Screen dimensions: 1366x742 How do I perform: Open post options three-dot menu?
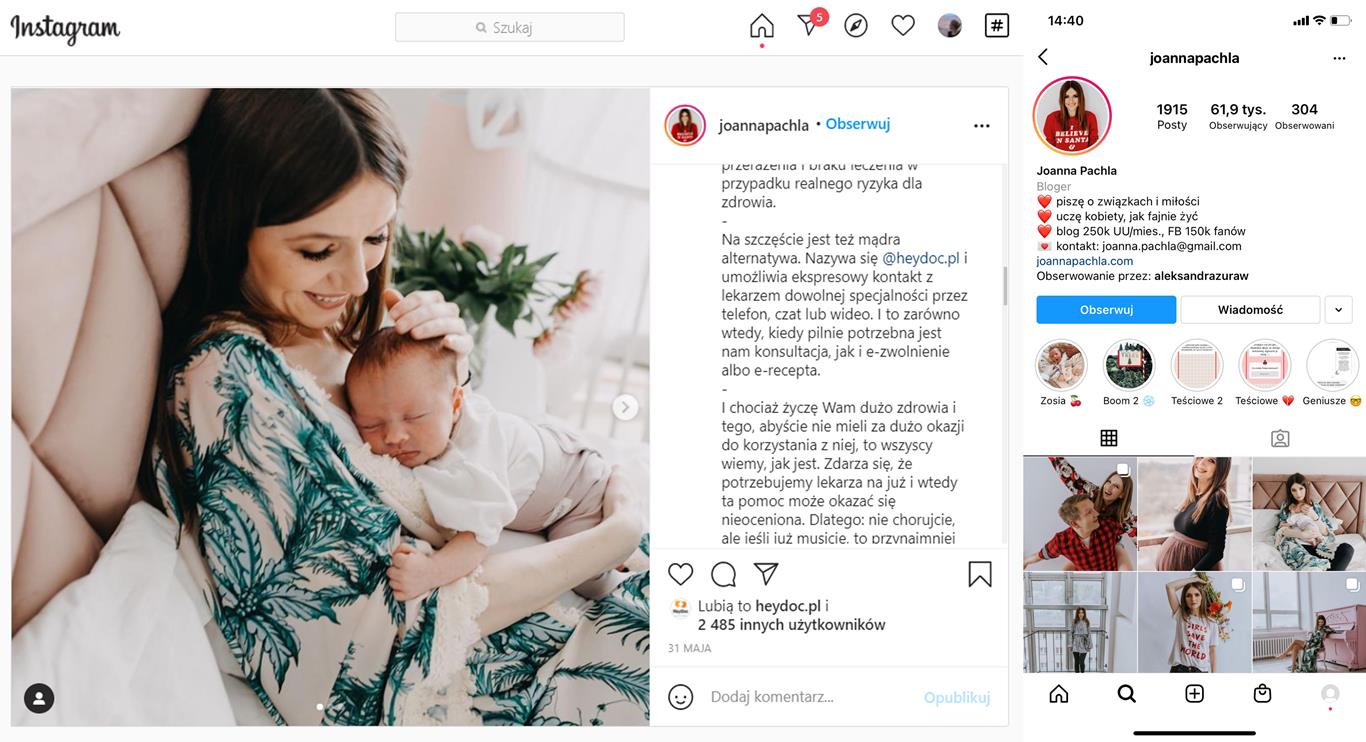click(x=982, y=126)
